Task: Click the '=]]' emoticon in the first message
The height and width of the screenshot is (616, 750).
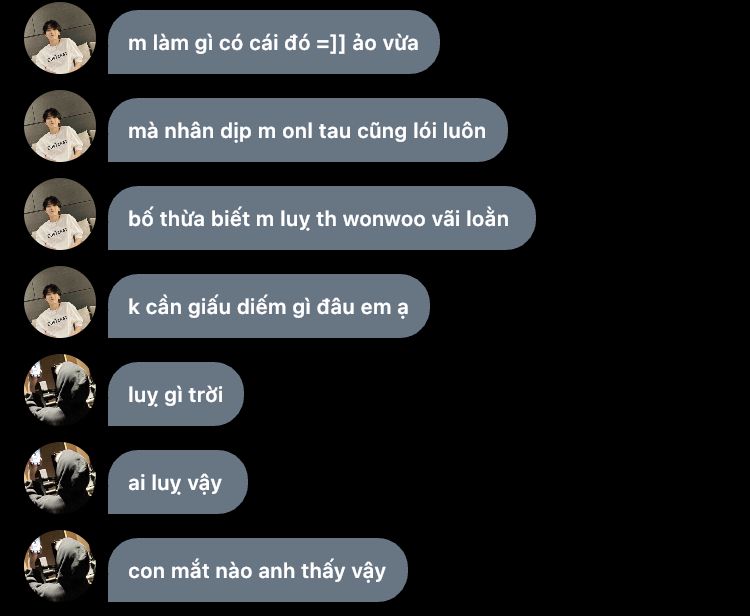Action: [x=331, y=43]
